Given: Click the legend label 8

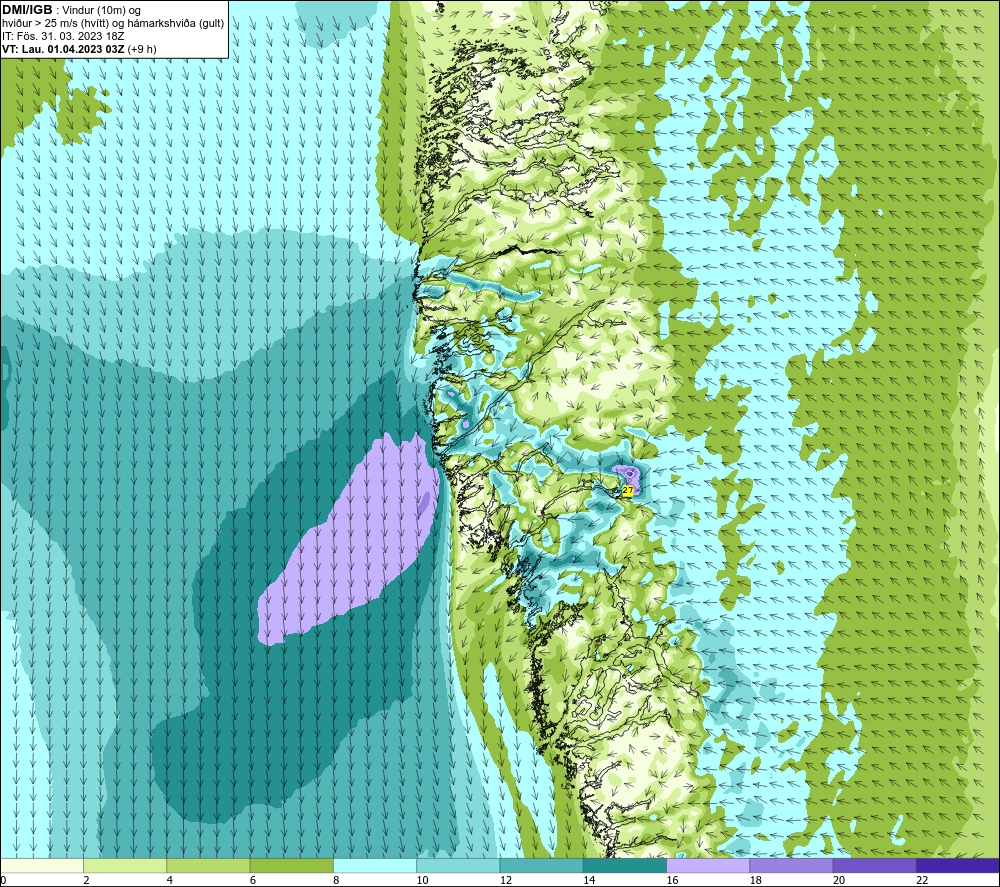Looking at the screenshot, I should point(336,880).
